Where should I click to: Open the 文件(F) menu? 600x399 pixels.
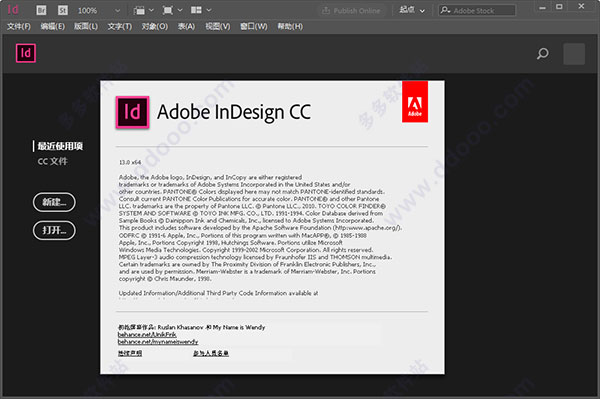(x=19, y=26)
